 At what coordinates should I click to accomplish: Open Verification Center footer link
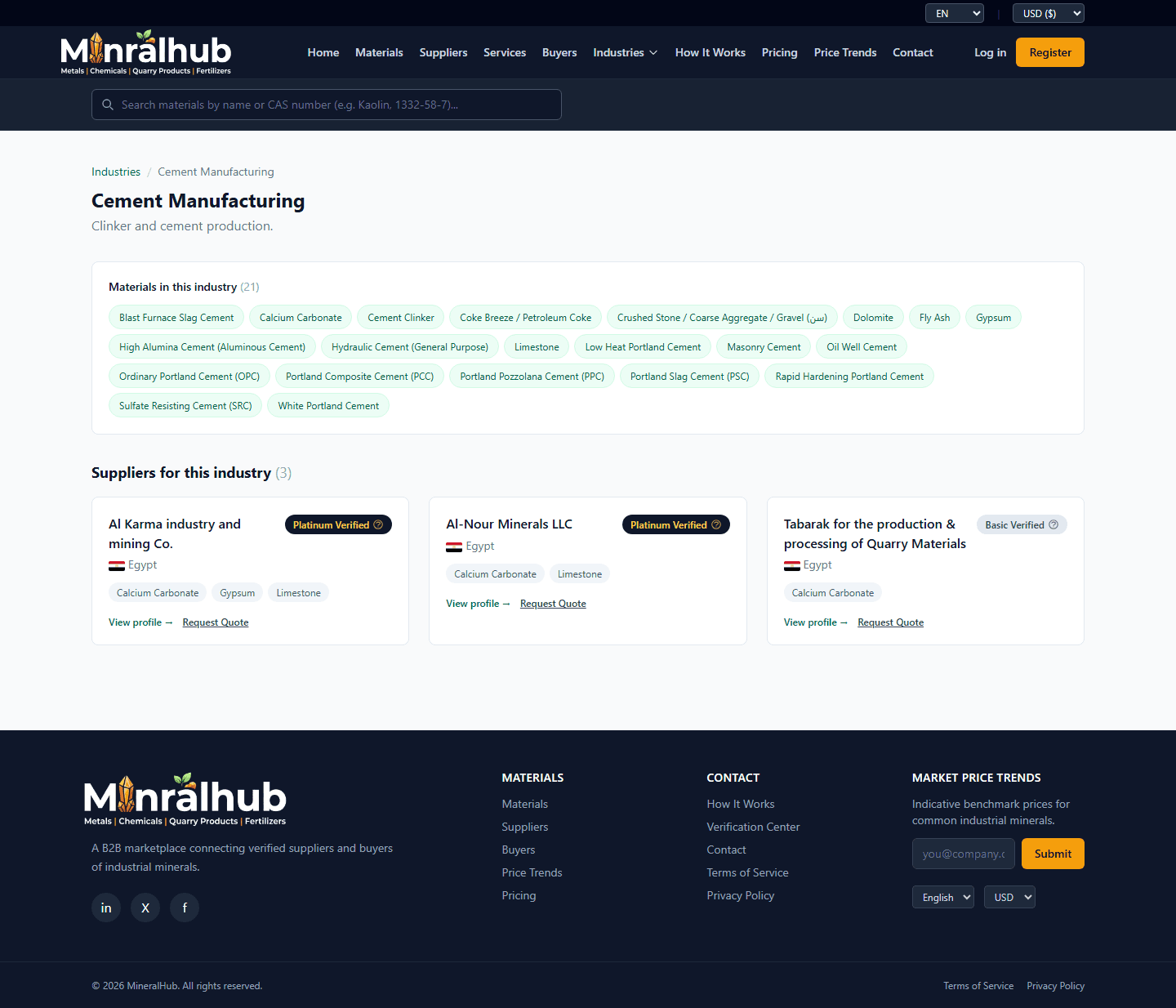pos(753,827)
